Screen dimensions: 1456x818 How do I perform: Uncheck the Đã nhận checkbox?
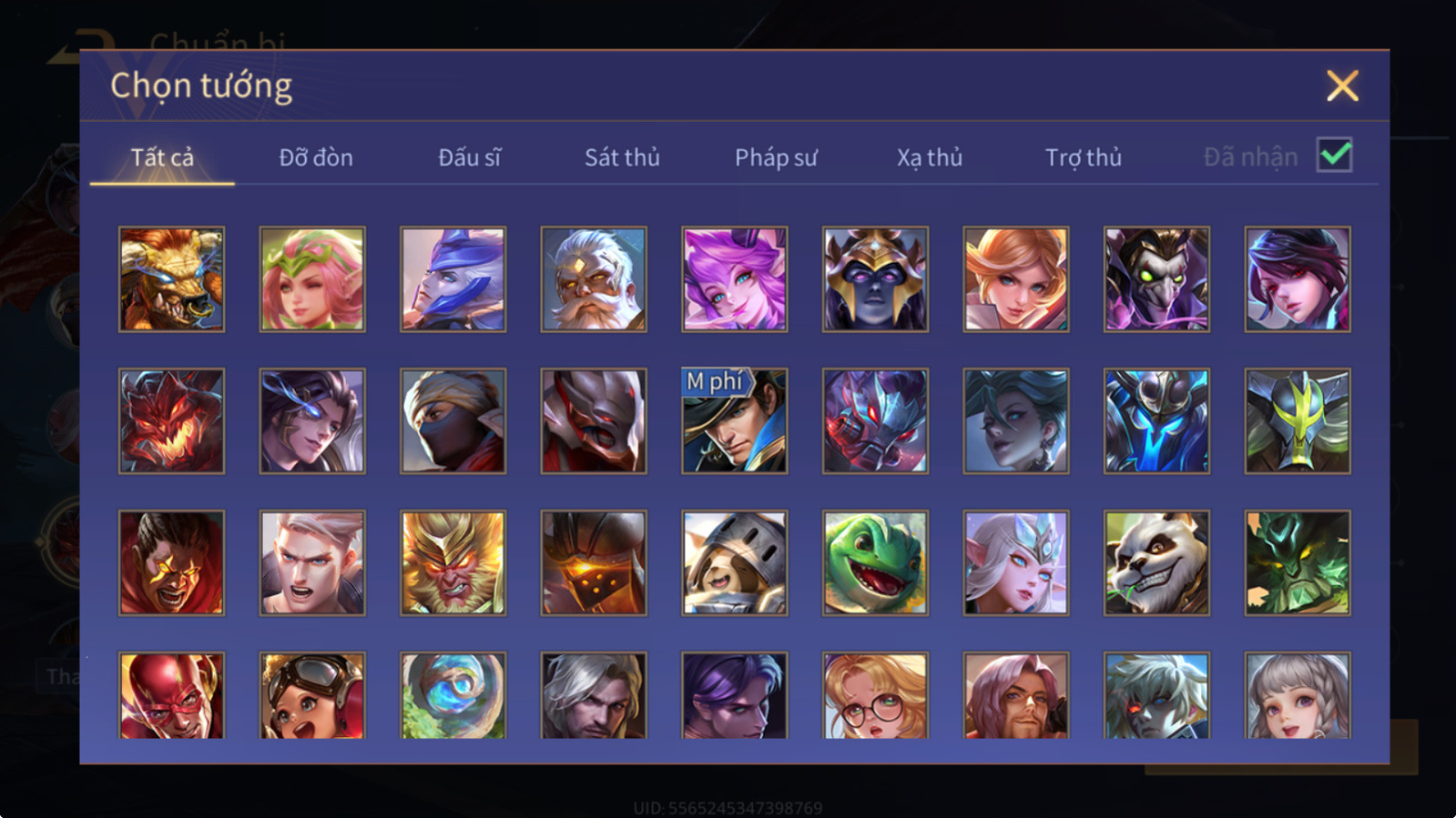click(1334, 156)
